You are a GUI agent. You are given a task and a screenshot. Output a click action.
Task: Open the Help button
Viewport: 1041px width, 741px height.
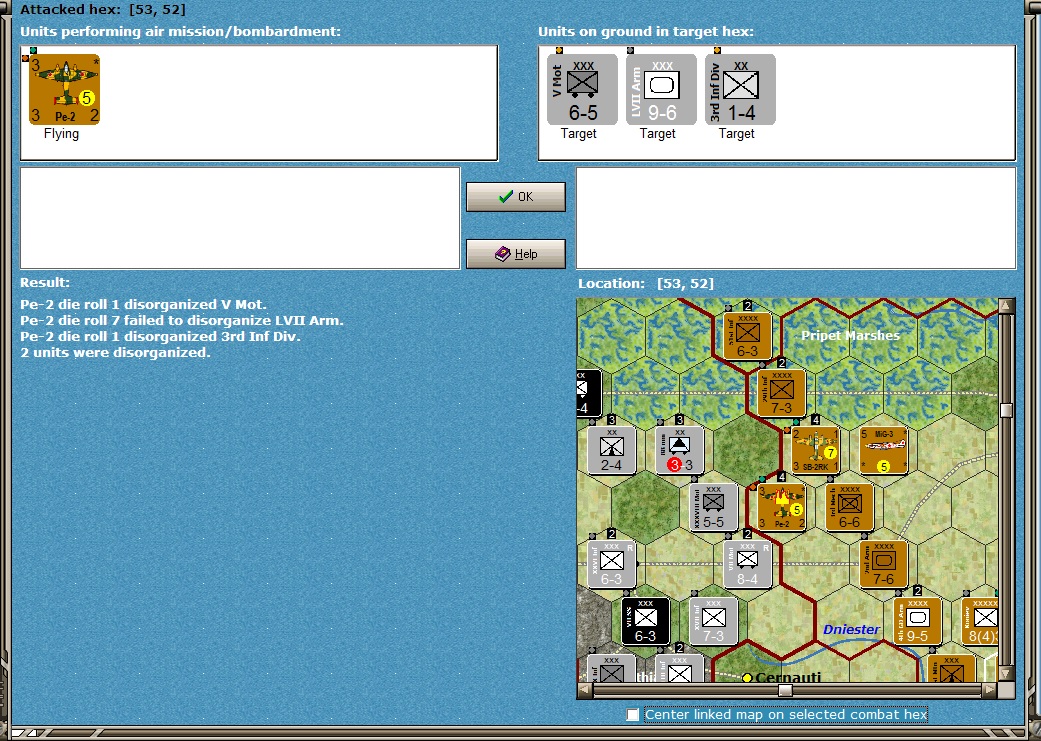[516, 254]
